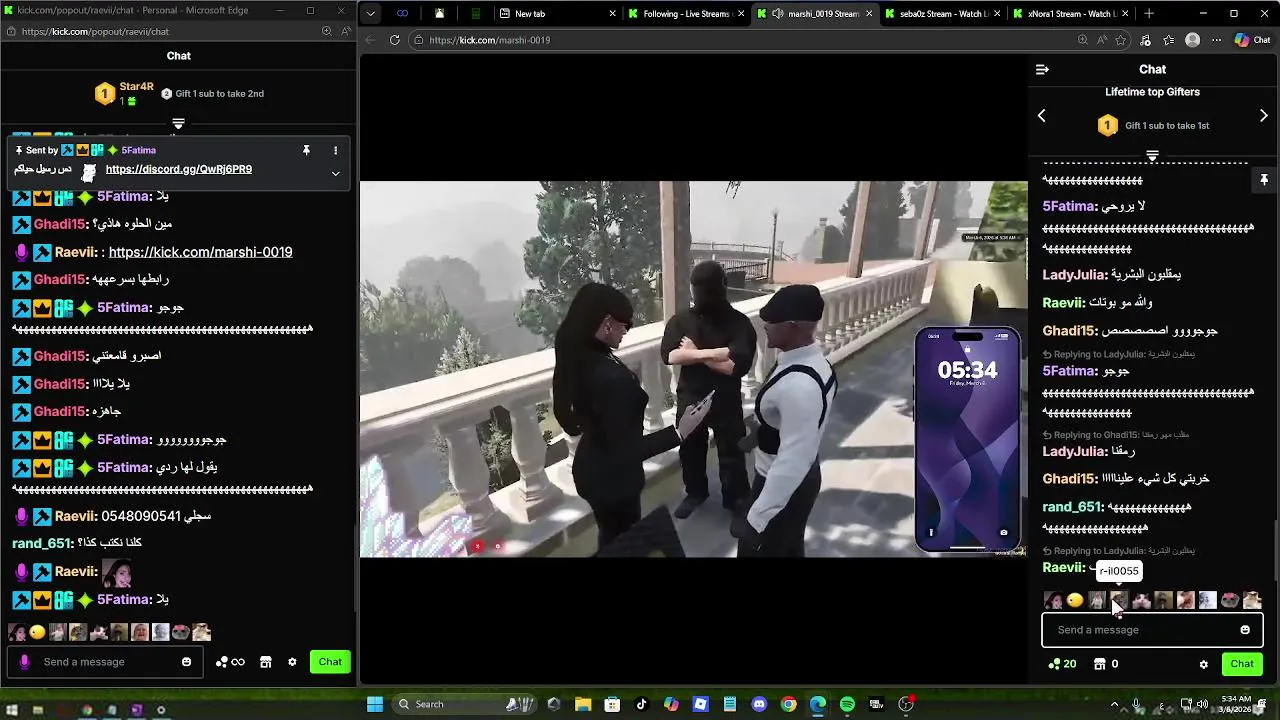This screenshot has width=1280, height=720.
Task: Click the channel points icon in popout chat
Action: click(x=222, y=662)
